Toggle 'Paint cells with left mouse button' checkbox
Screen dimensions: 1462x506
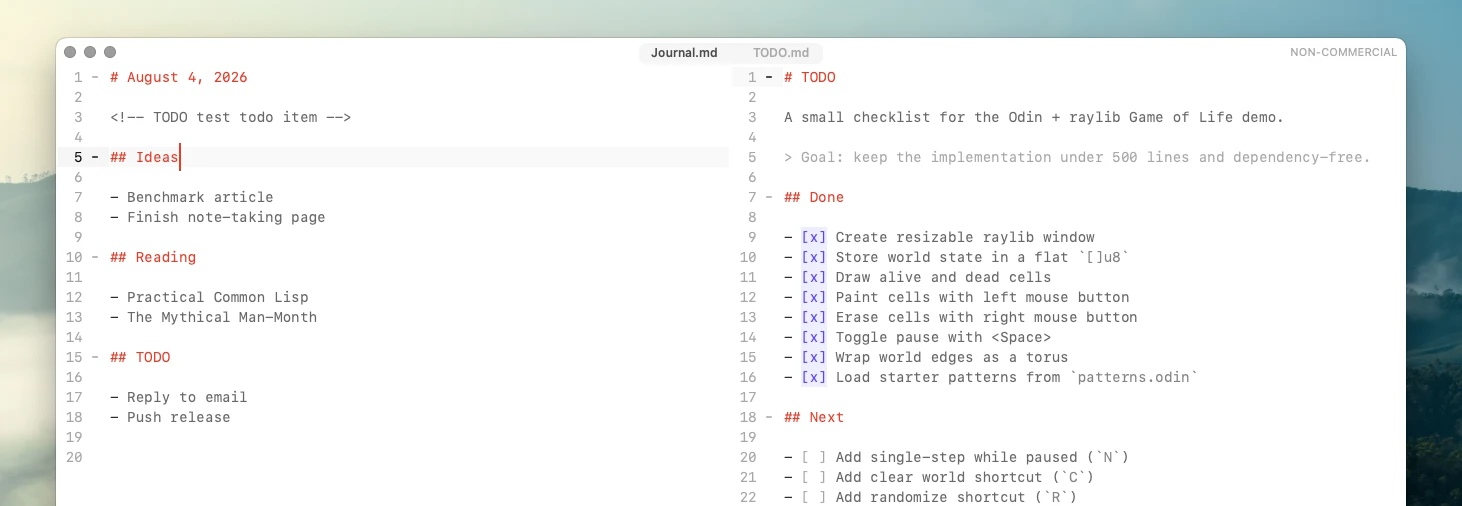814,297
